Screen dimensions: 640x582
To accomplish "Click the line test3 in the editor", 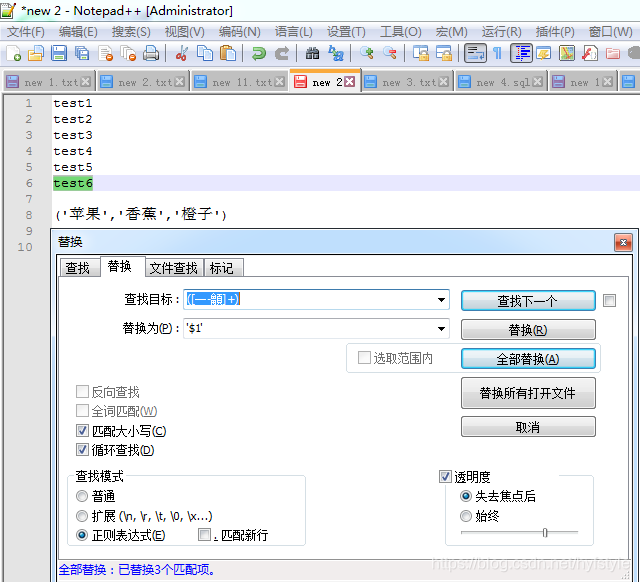I will tap(73, 135).
